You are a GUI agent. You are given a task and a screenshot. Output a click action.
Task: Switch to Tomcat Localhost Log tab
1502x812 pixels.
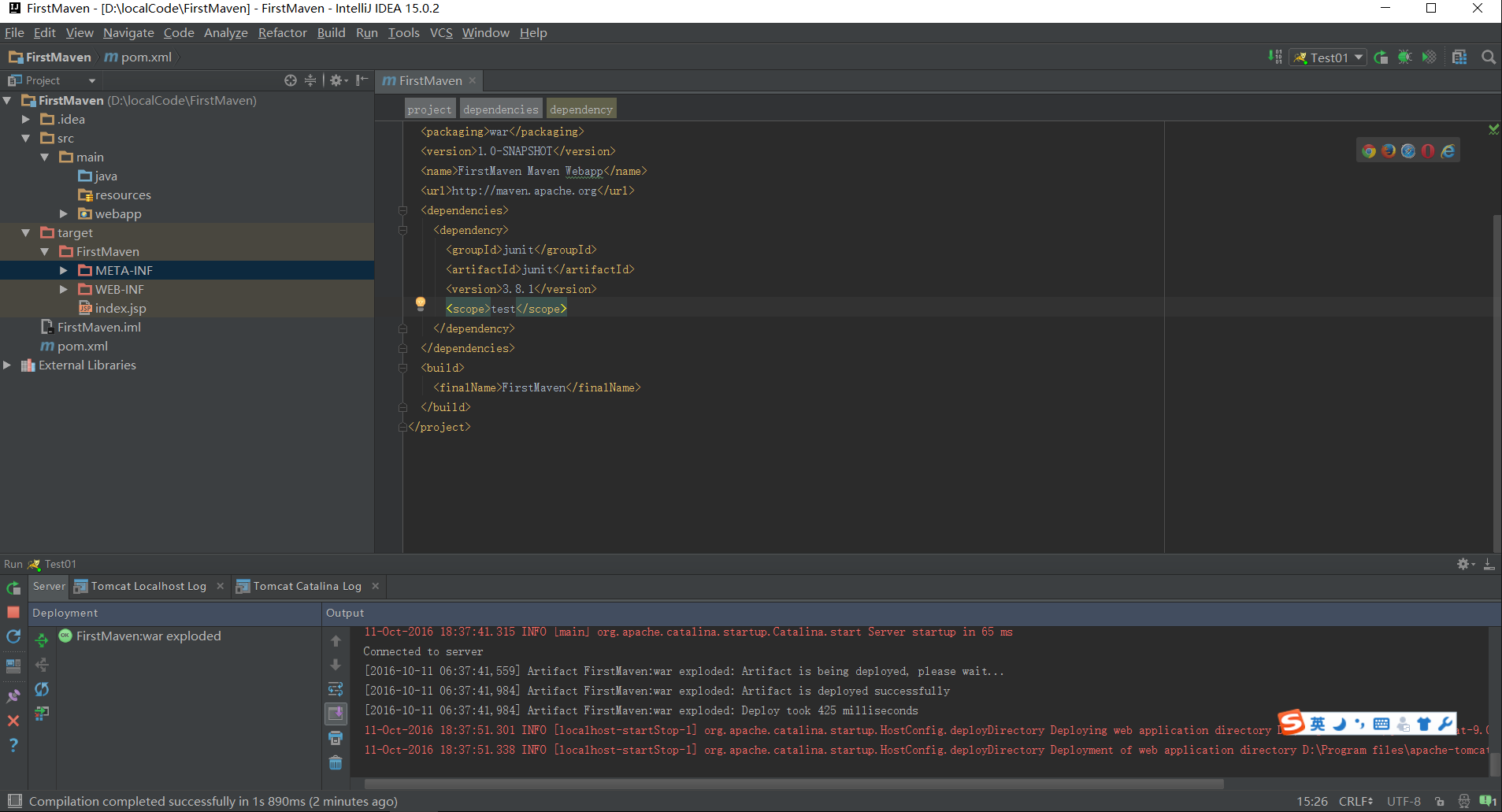pyautogui.click(x=148, y=586)
